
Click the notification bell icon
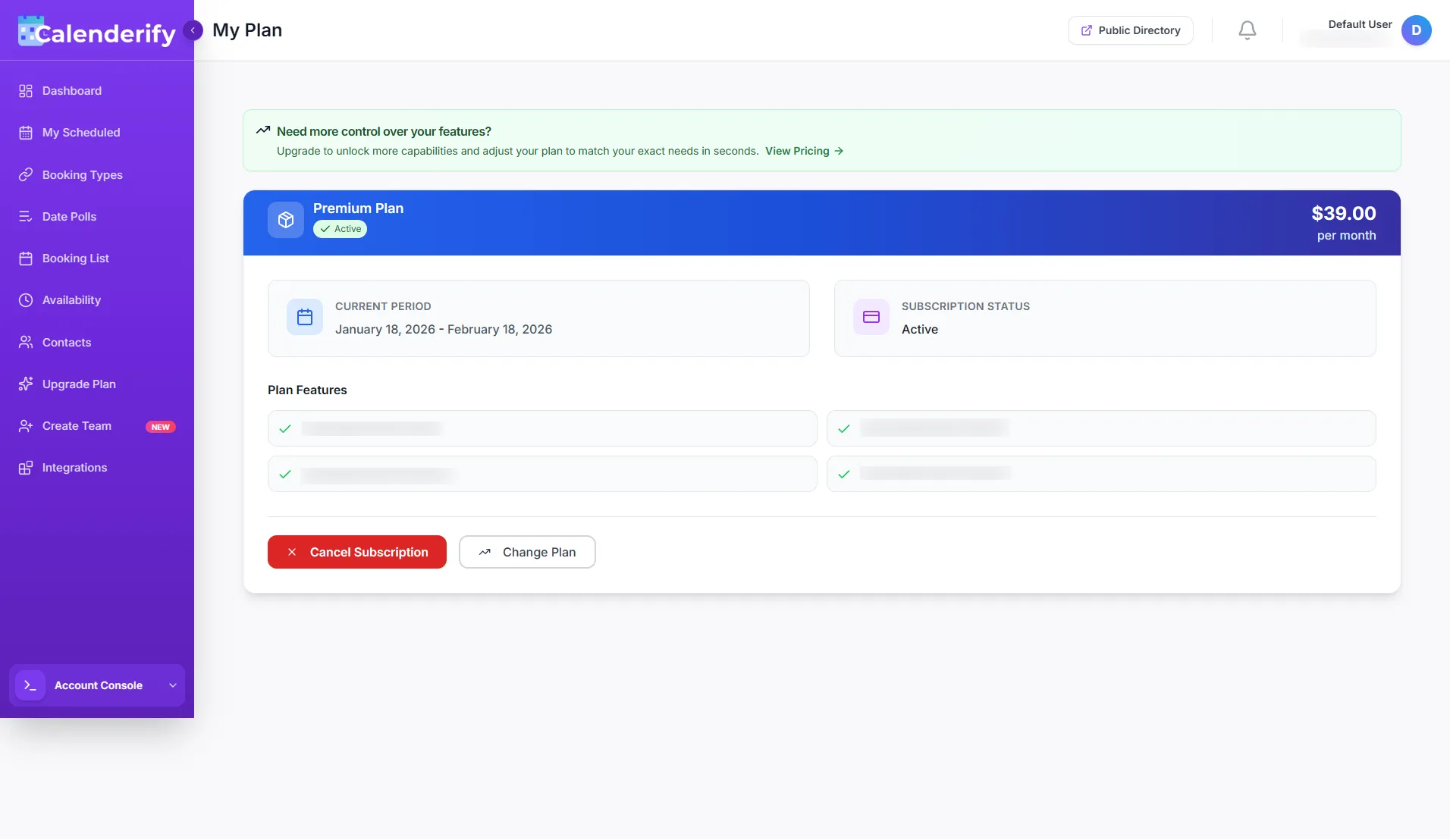1247,30
